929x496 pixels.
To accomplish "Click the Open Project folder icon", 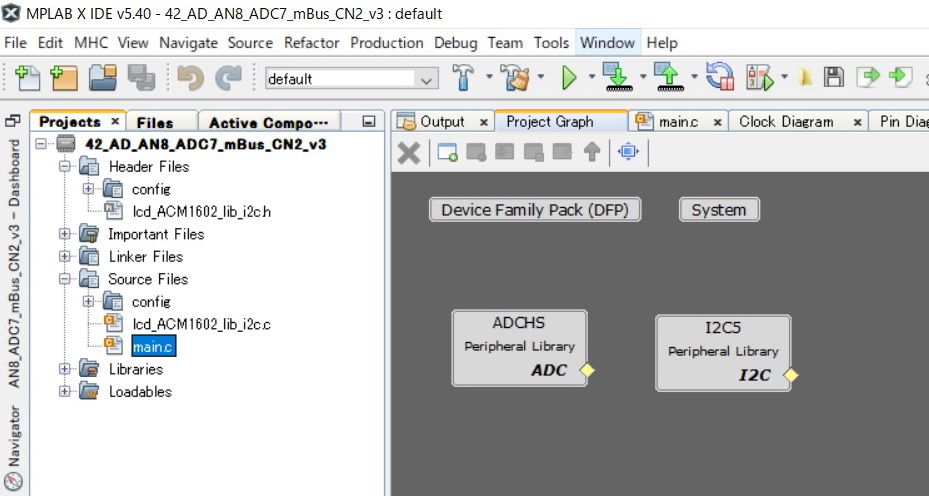I will (x=102, y=78).
